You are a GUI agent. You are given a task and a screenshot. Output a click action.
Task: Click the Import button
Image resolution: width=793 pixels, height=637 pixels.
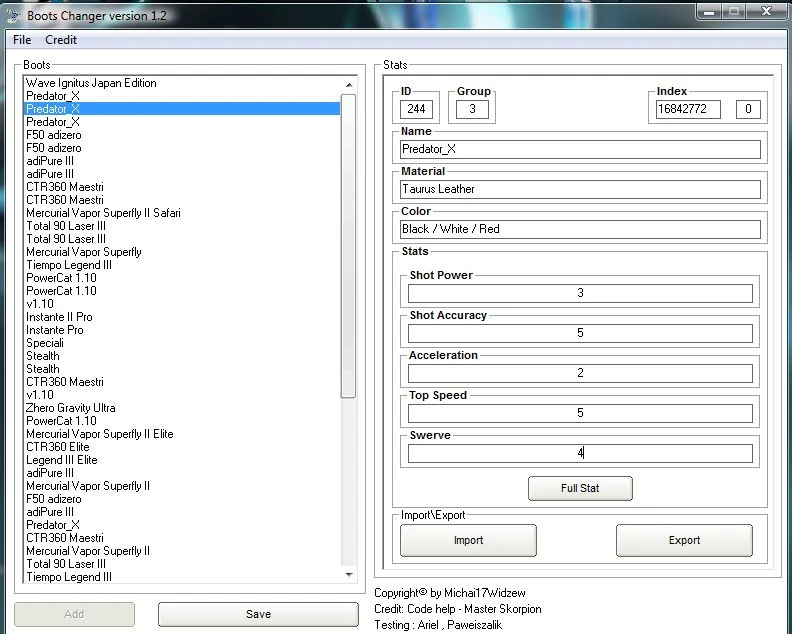click(468, 540)
